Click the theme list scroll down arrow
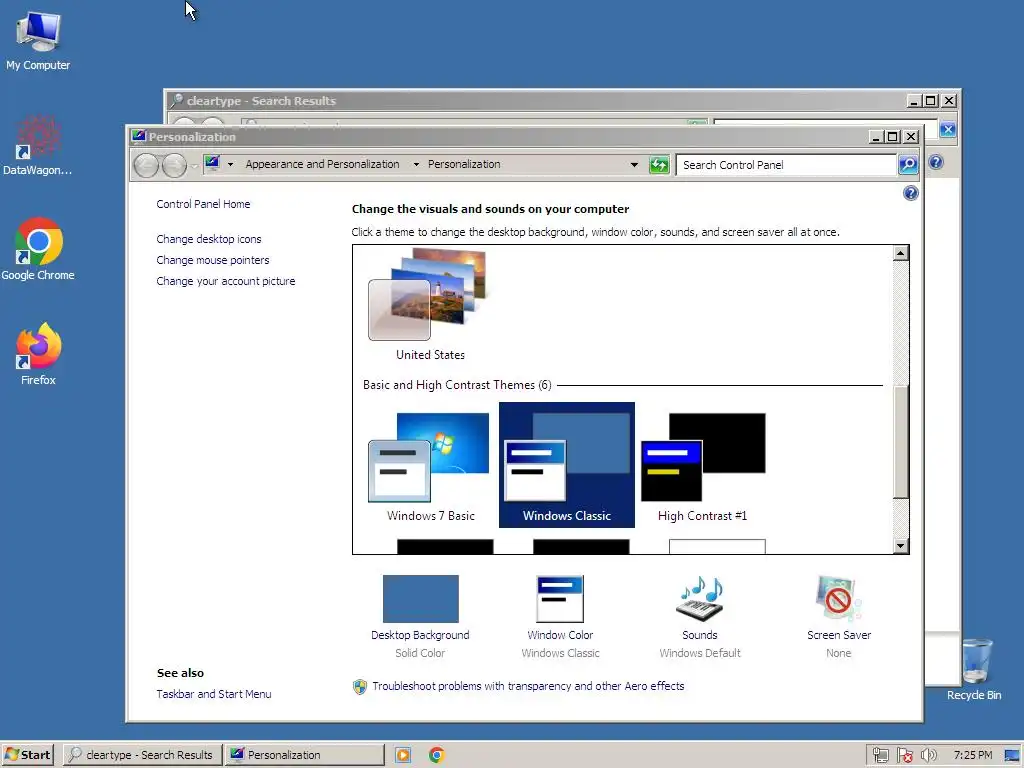1024x768 pixels. click(901, 546)
